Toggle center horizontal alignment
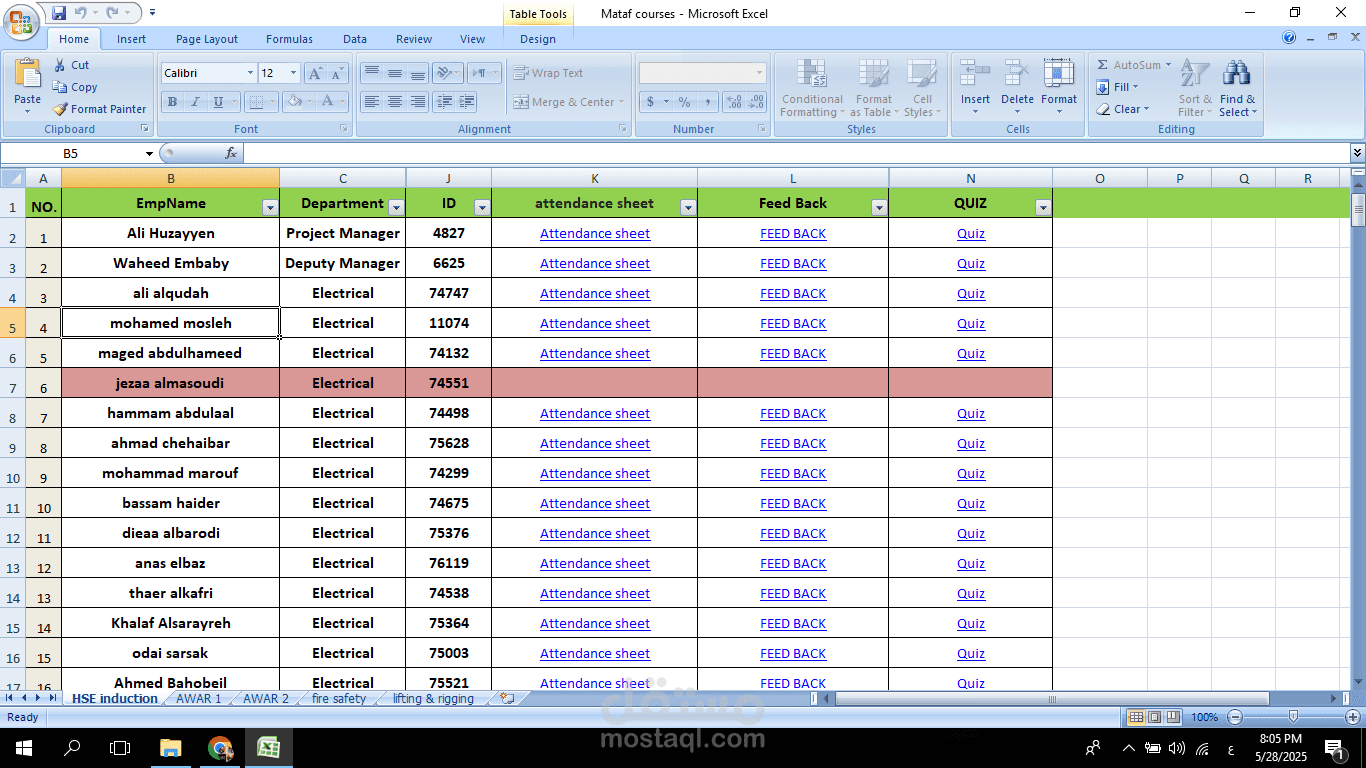 (395, 102)
